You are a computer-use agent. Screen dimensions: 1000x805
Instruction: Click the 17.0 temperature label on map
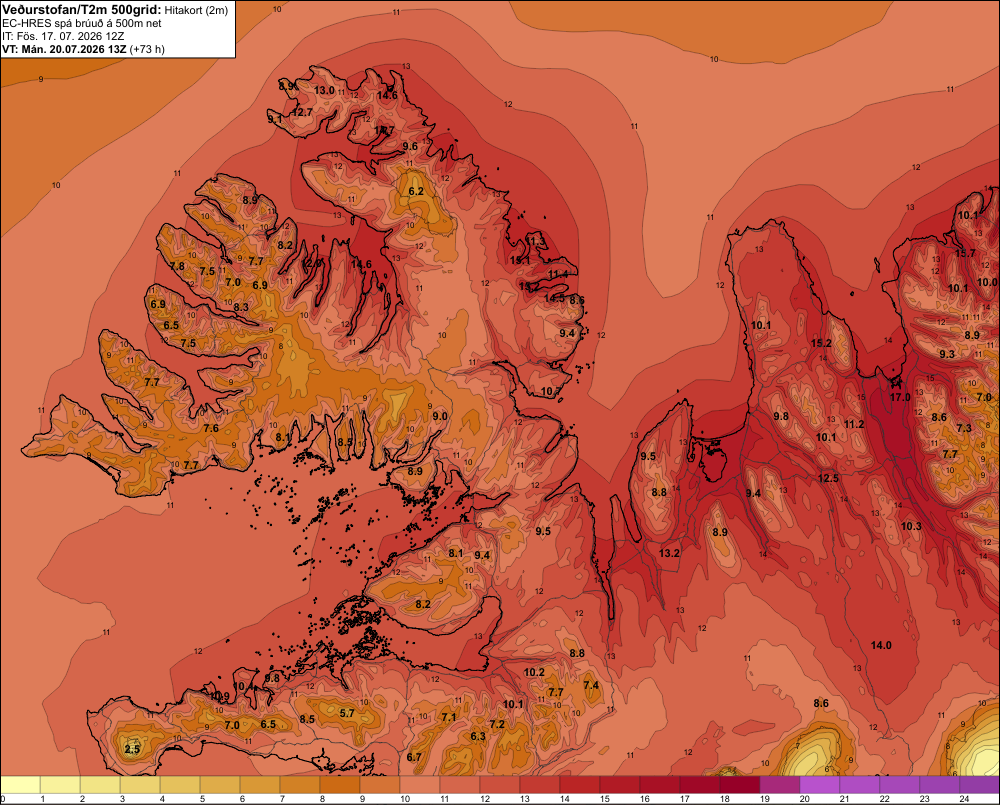[x=900, y=397]
